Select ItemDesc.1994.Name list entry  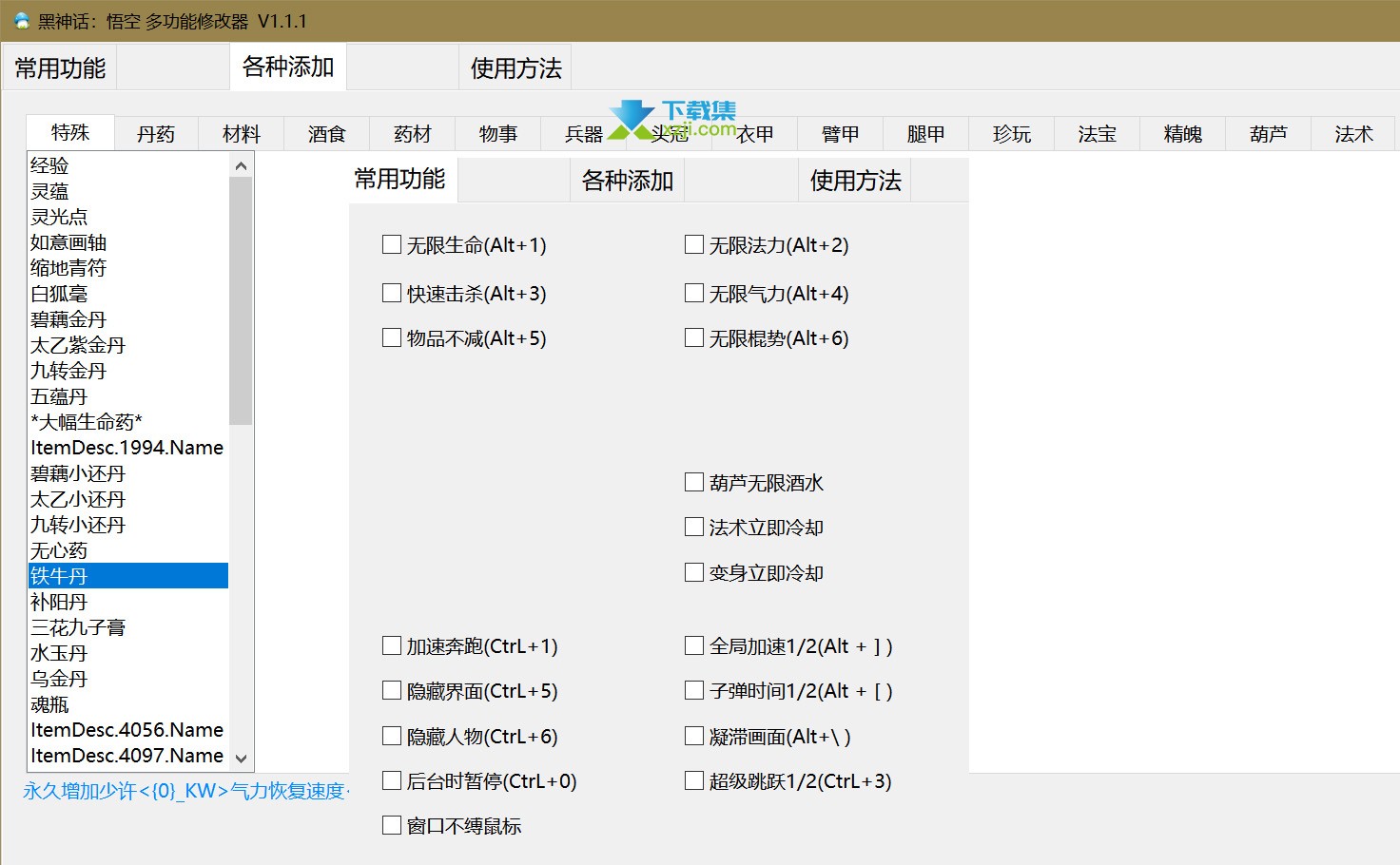pos(128,448)
